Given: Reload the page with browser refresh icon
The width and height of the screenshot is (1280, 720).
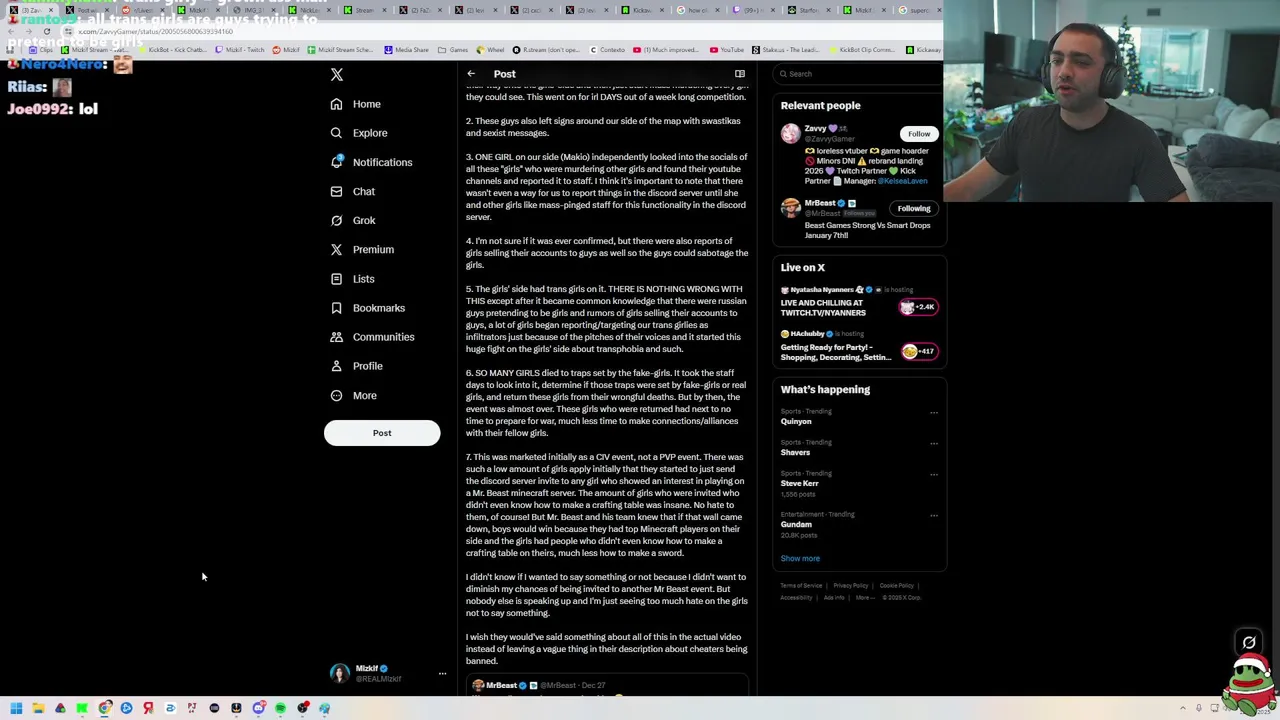Looking at the screenshot, I should coord(46,31).
